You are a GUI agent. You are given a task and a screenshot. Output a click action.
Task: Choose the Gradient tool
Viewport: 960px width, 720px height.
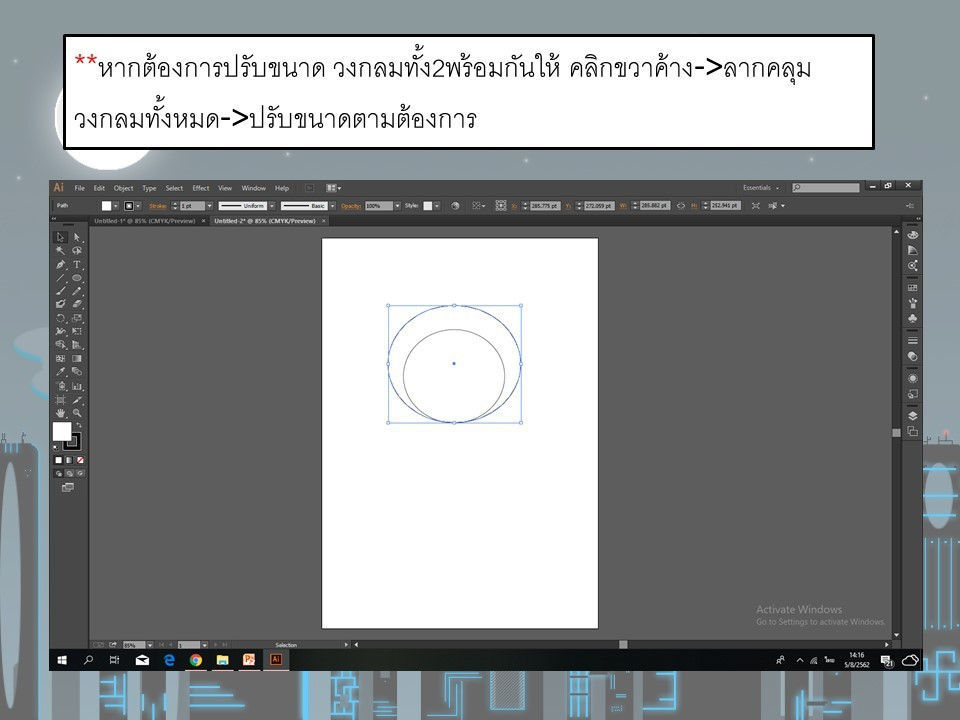point(77,358)
